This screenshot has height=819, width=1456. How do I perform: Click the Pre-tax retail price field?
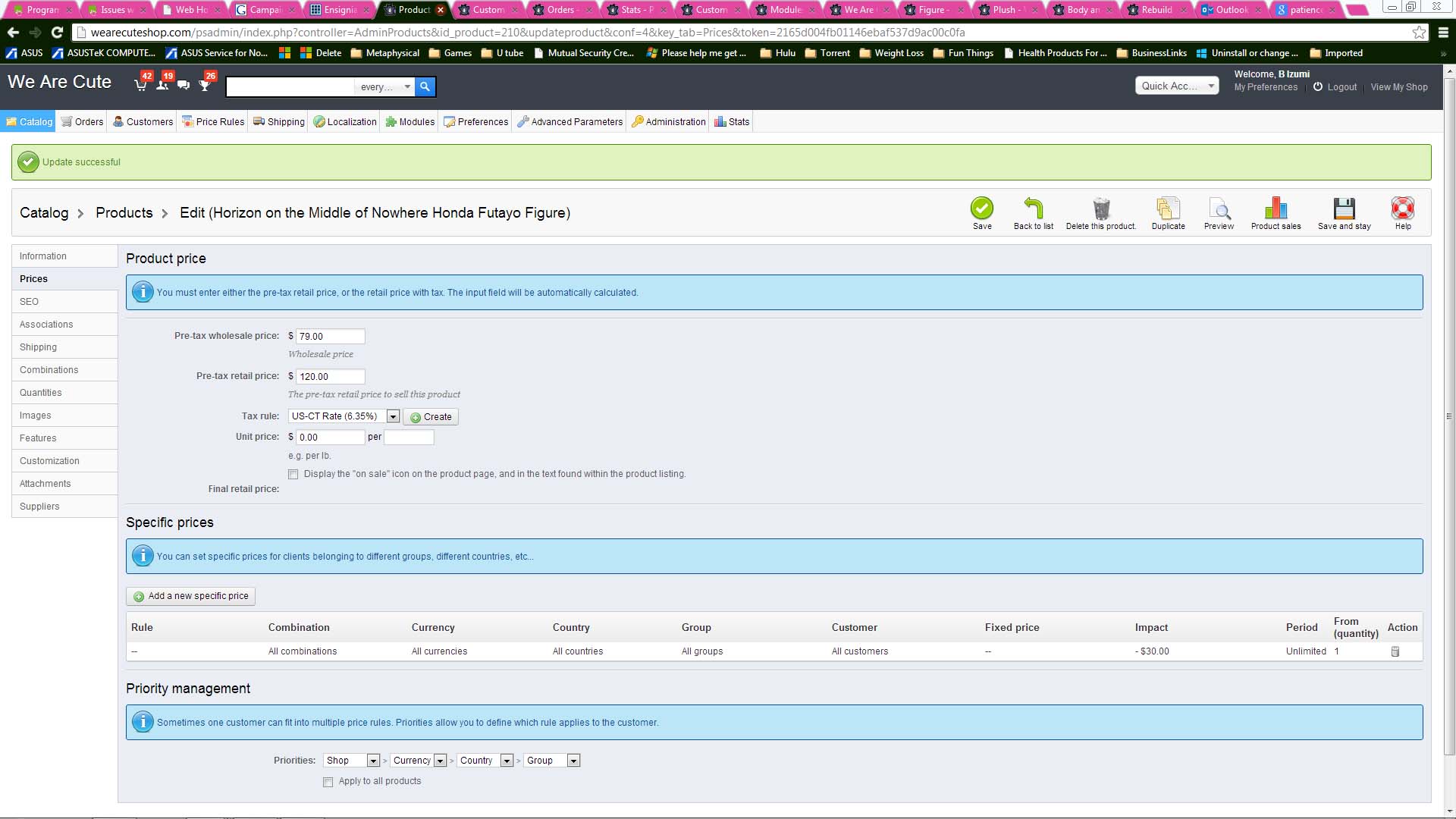[x=330, y=377]
